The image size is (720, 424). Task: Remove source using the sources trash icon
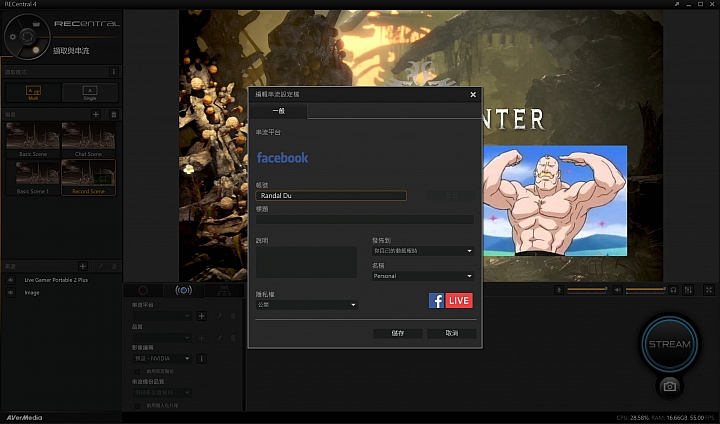coord(114,266)
